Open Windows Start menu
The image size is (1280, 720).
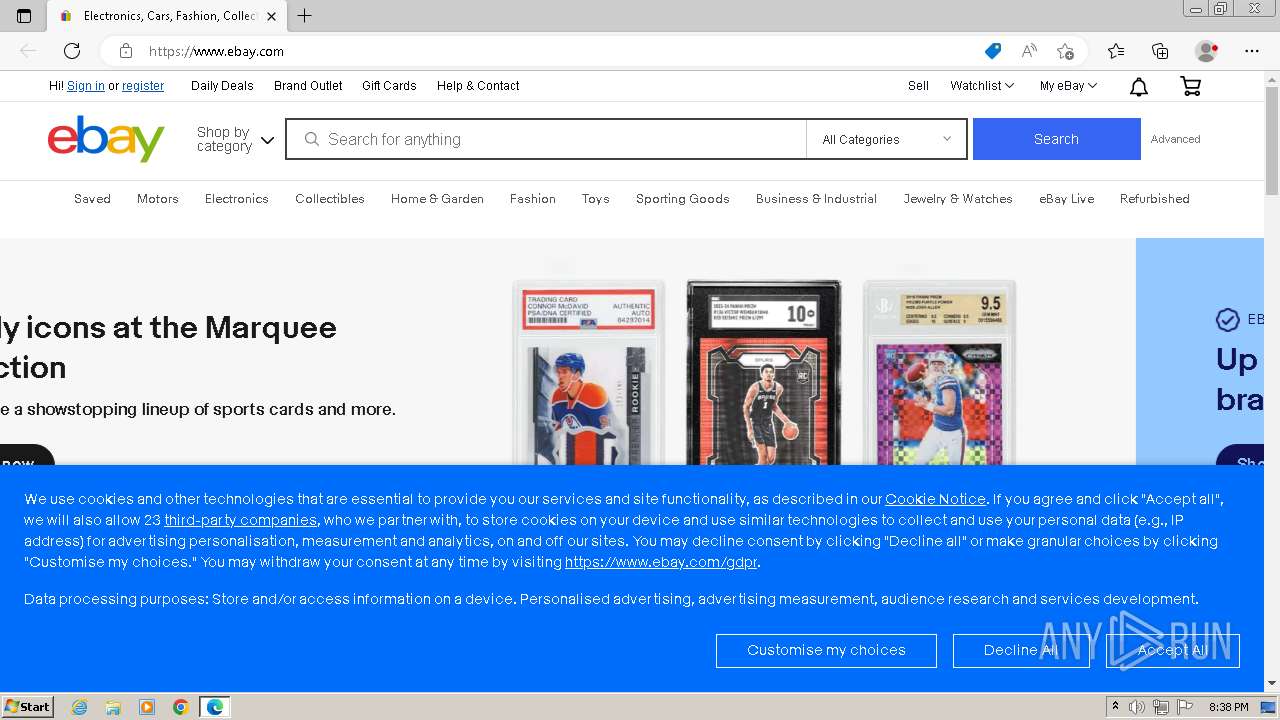point(28,706)
